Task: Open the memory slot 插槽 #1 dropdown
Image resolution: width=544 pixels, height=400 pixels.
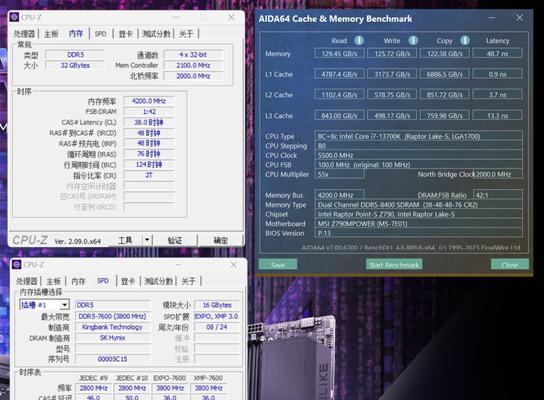Action: pyautogui.click(x=44, y=305)
